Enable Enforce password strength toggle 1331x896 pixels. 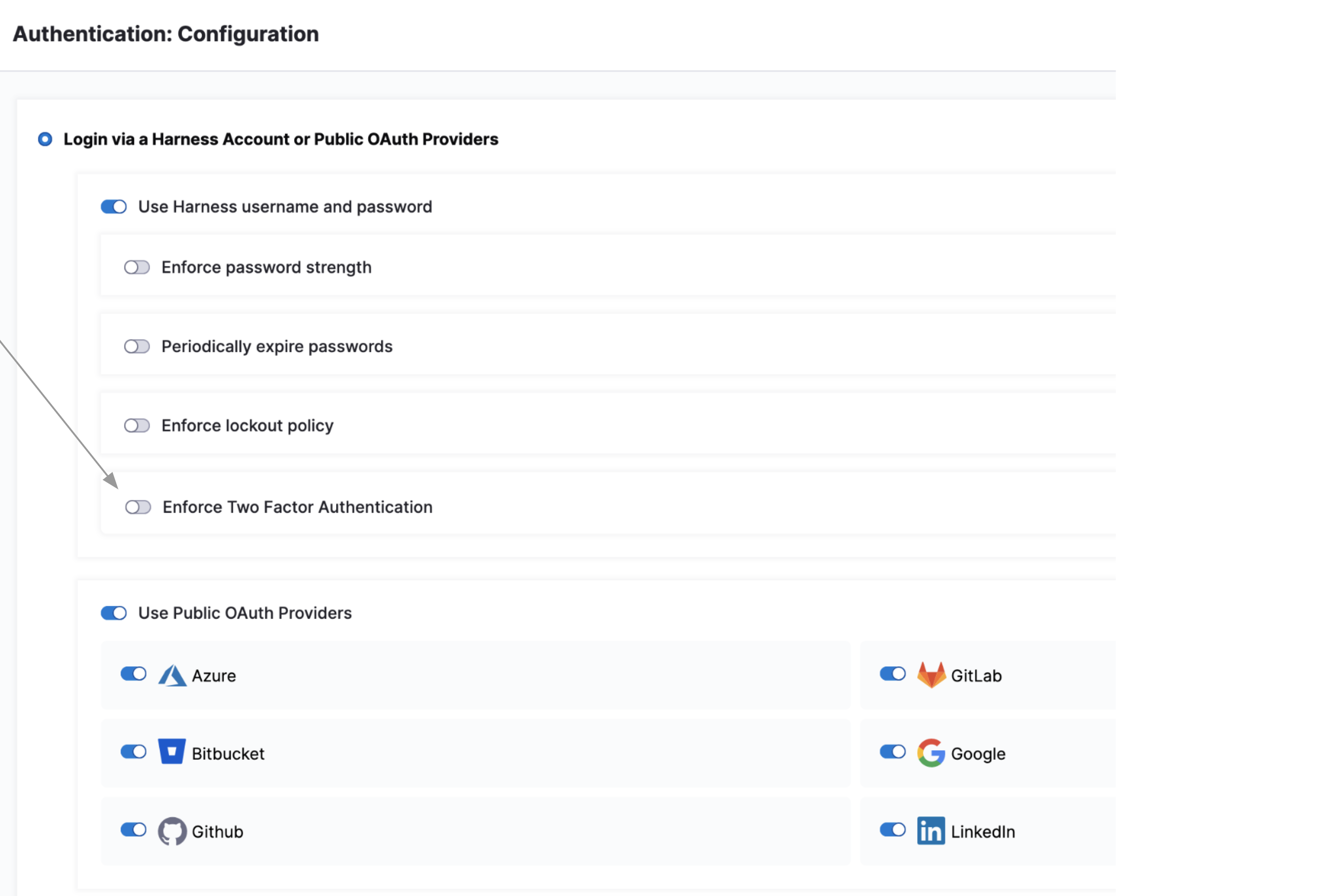(137, 267)
